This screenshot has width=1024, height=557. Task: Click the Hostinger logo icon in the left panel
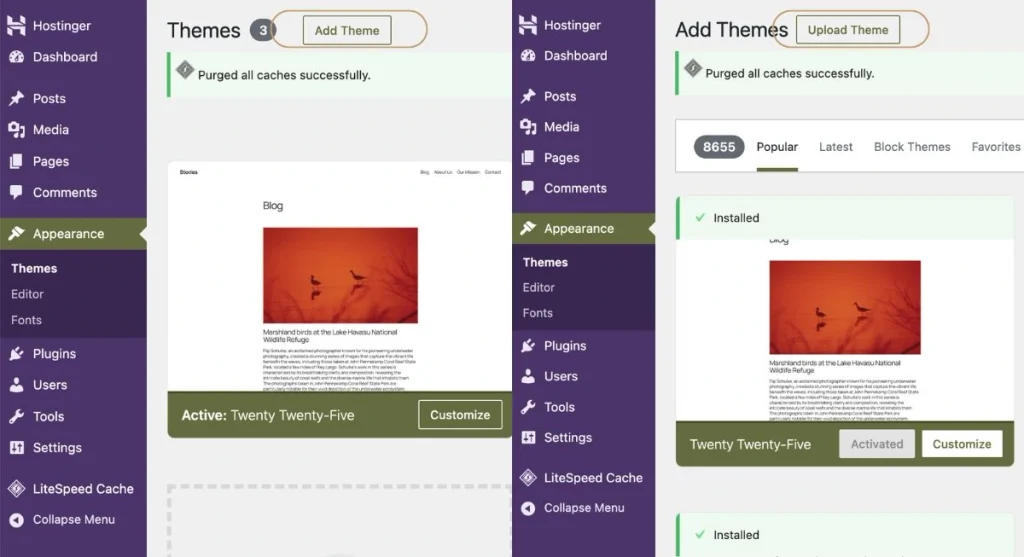click(x=16, y=25)
